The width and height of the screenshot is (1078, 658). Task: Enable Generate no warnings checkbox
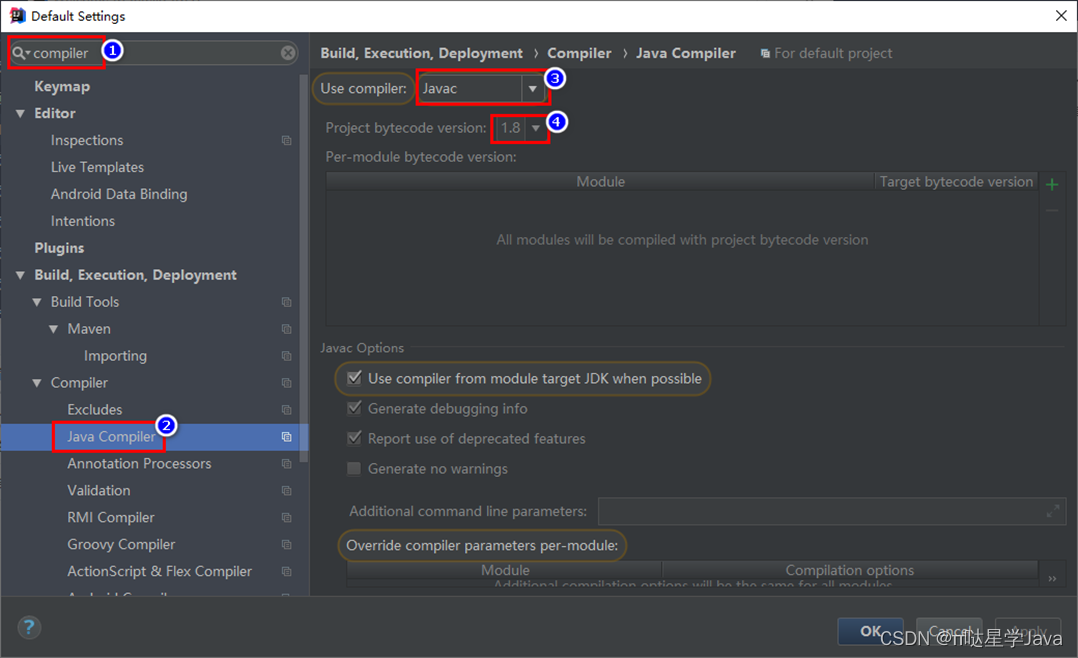point(354,468)
